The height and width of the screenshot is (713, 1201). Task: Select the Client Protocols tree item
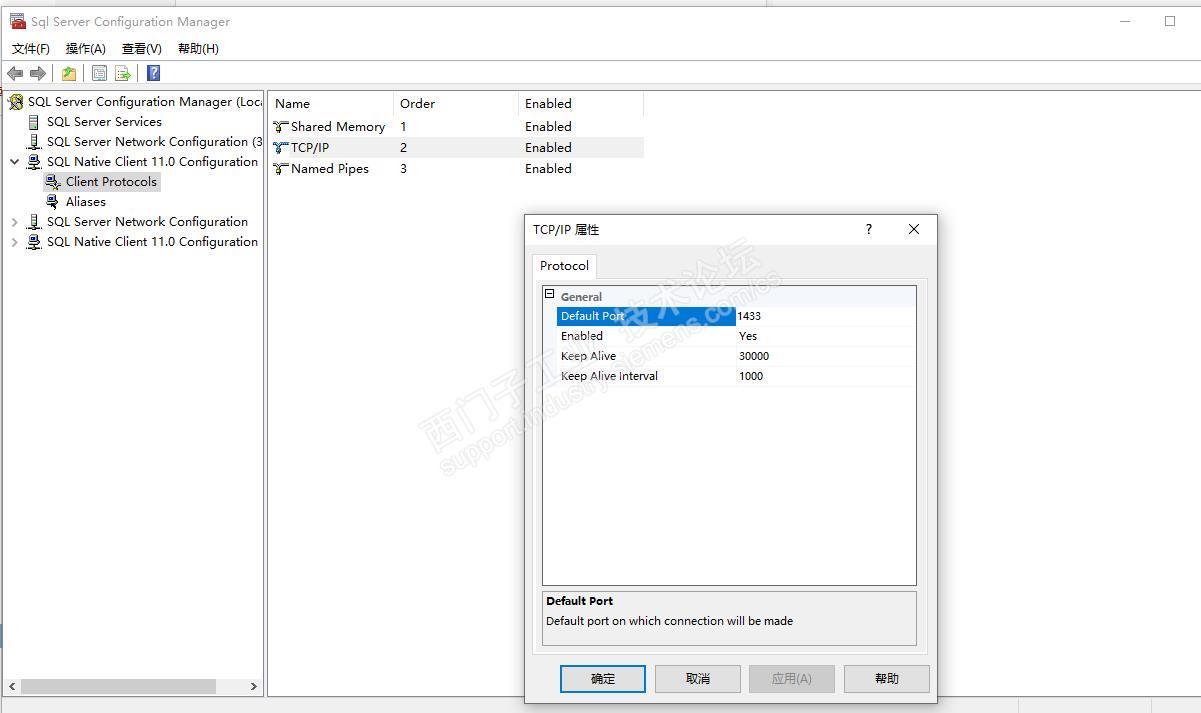[111, 182]
